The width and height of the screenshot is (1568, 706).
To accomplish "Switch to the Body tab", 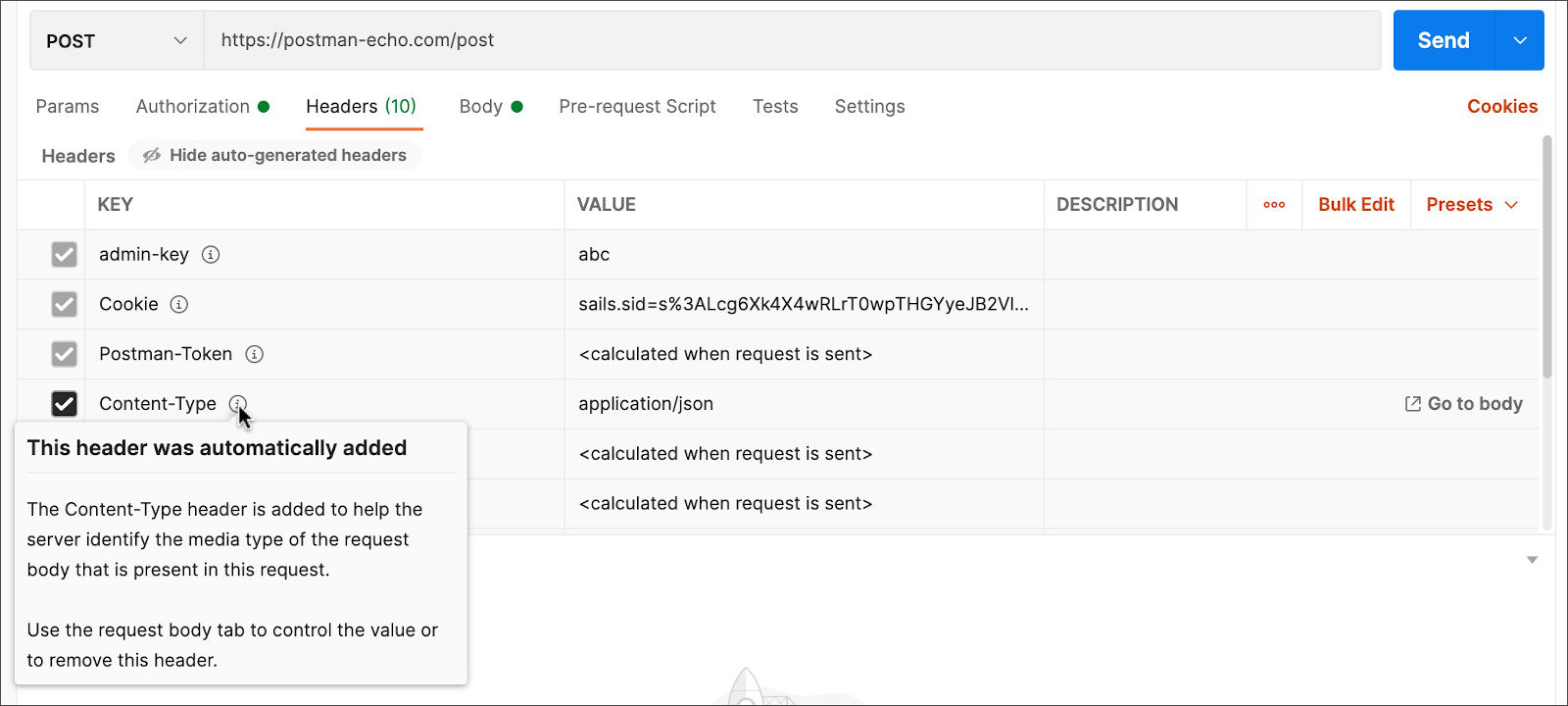I will 480,106.
